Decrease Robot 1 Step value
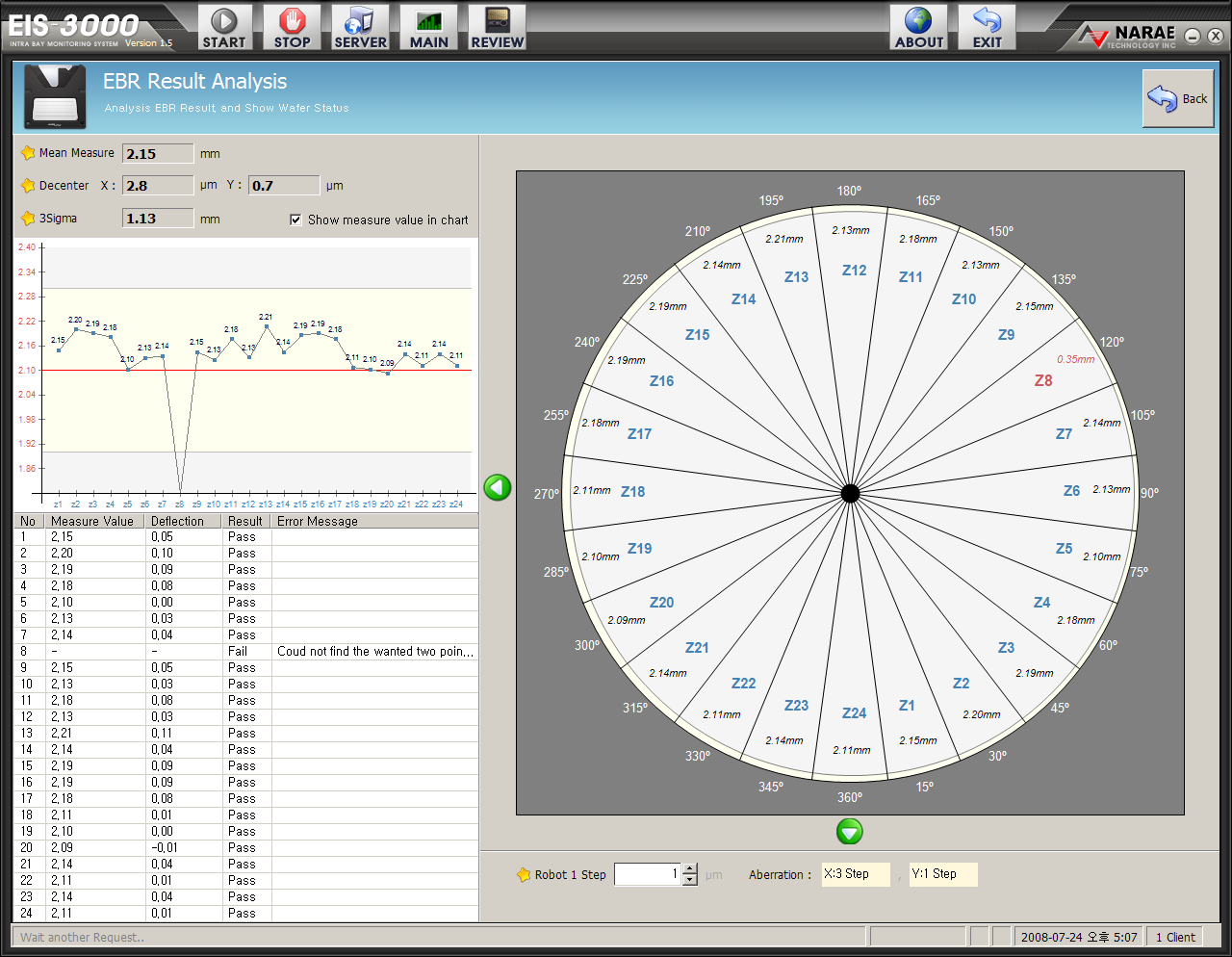Image resolution: width=1232 pixels, height=957 pixels. (689, 880)
